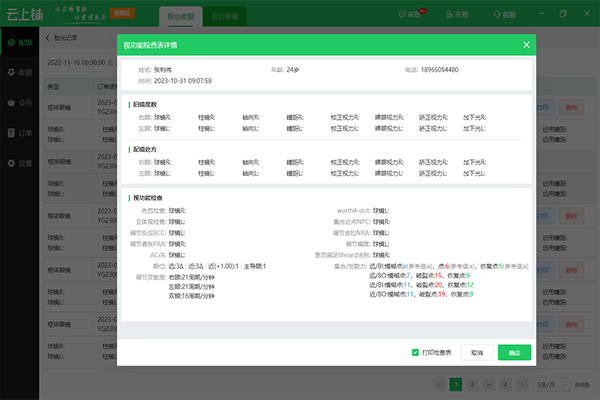Toggle the 打印检查表 checkbox
This screenshot has width=600, height=400.
tap(416, 352)
